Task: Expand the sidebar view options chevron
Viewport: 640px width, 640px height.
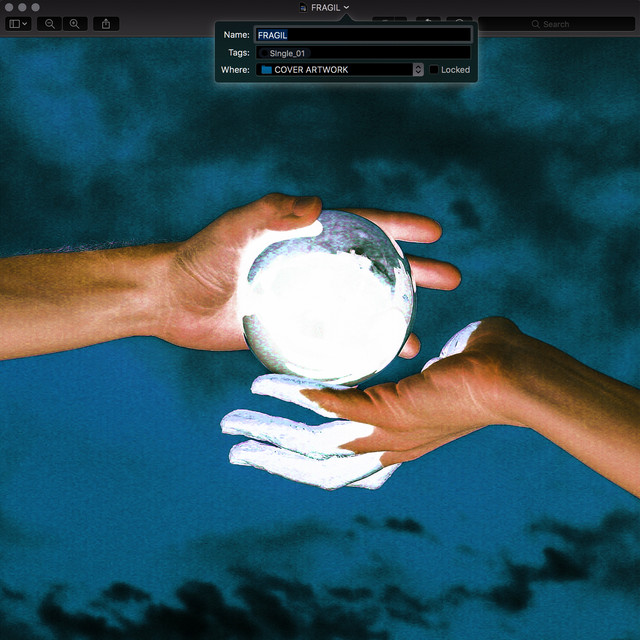Action: tap(25, 24)
